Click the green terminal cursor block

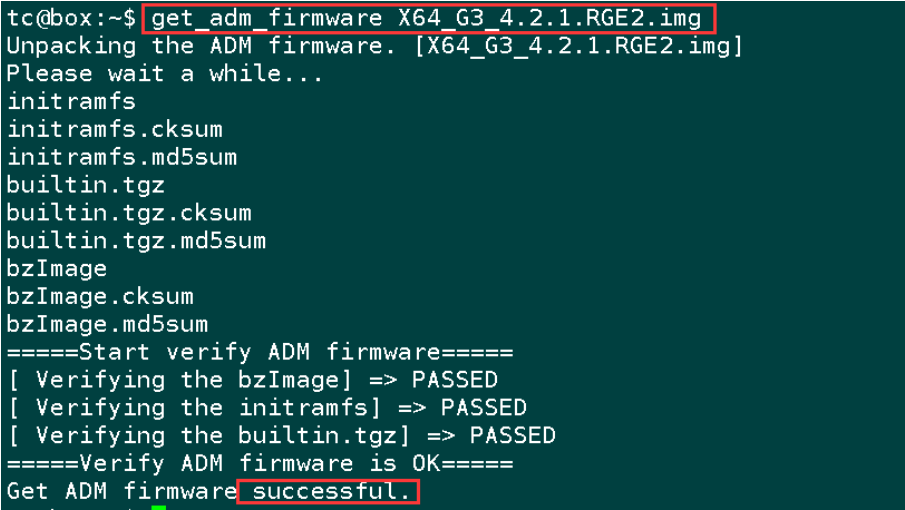[159, 508]
